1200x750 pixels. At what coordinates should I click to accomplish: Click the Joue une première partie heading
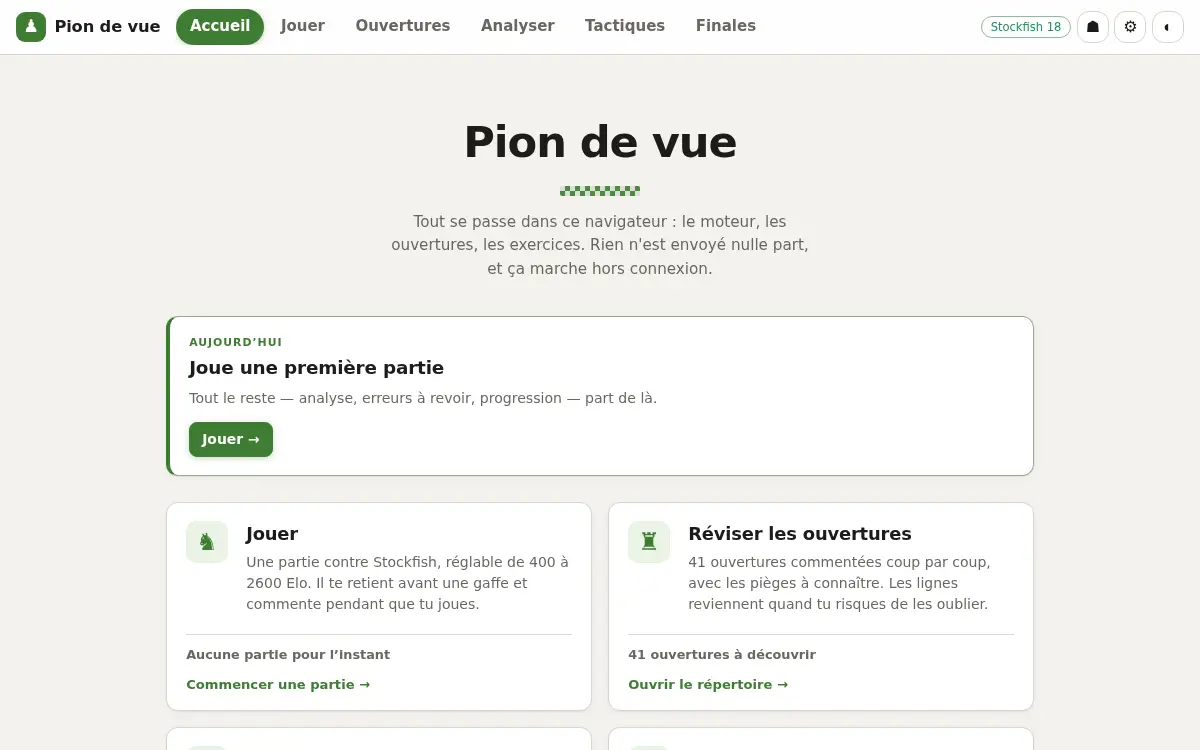316,368
